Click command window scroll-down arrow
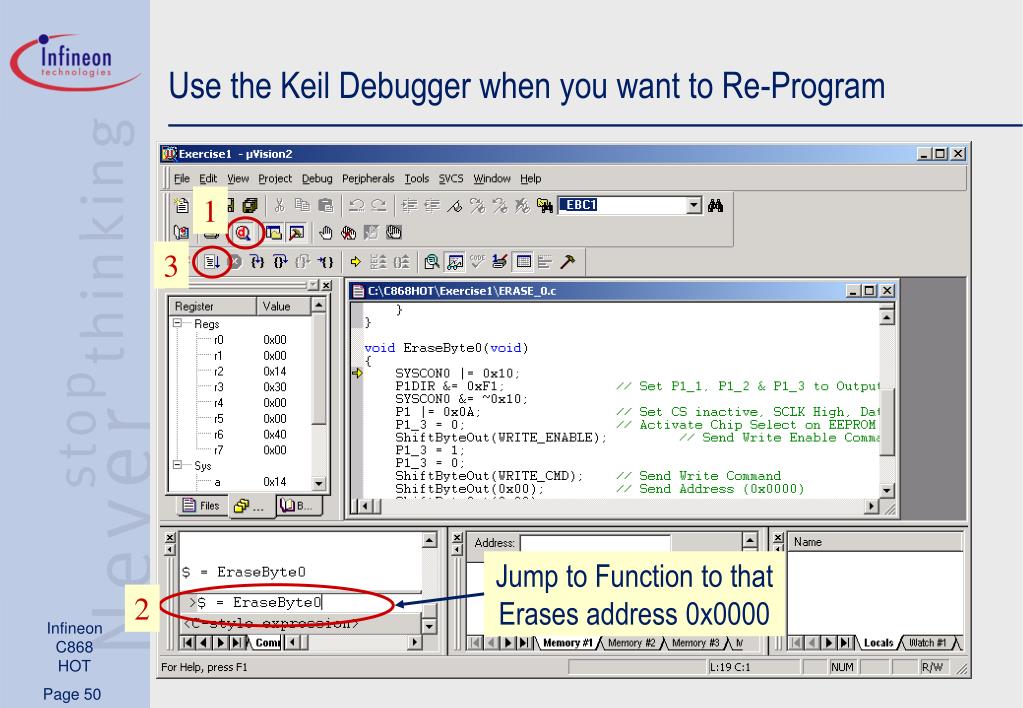The image size is (1023, 708). click(x=429, y=626)
